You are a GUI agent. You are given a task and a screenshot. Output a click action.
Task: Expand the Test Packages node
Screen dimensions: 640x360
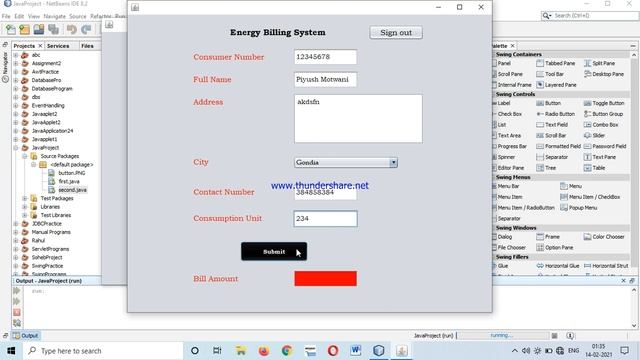tap(24, 198)
